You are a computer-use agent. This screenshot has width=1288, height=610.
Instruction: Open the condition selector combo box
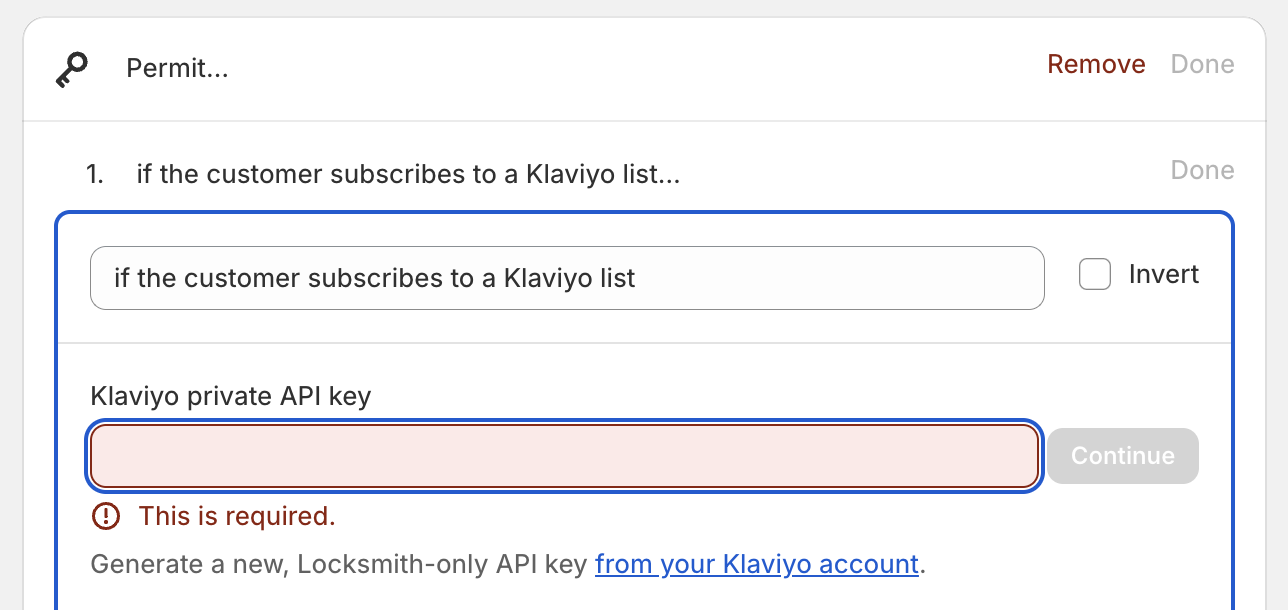tap(567, 278)
